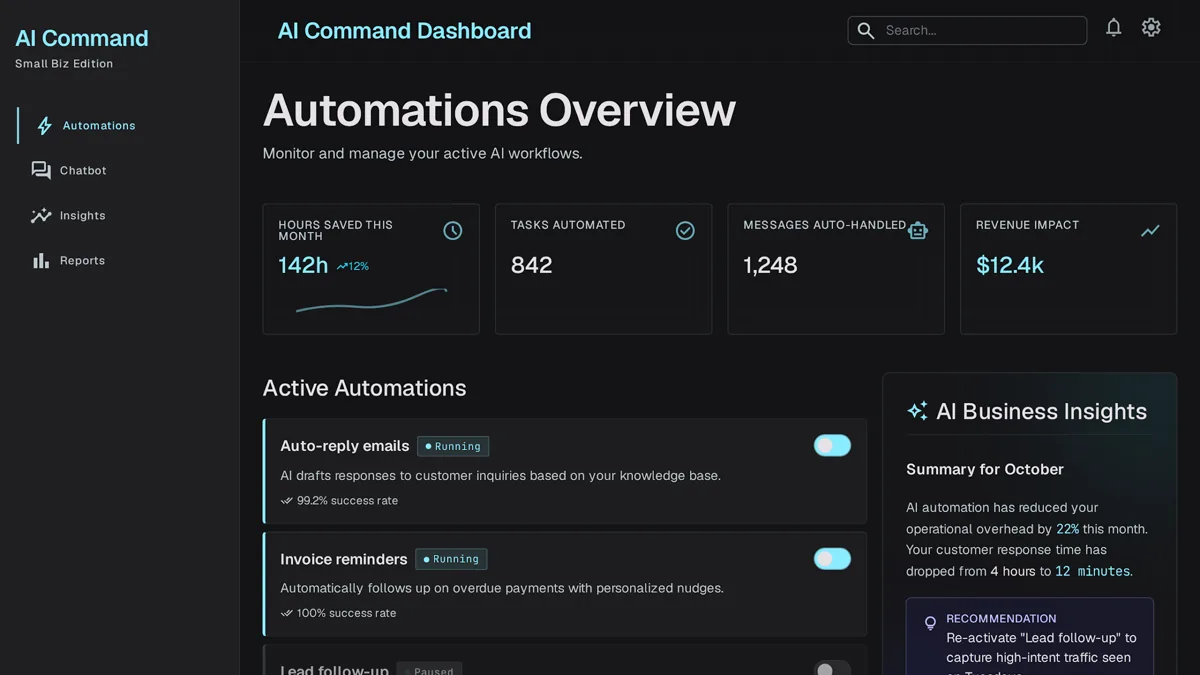Screen dimensions: 1200x675
Task: Click the trending-up icon on Revenue Impact card
Action: coord(1150,231)
